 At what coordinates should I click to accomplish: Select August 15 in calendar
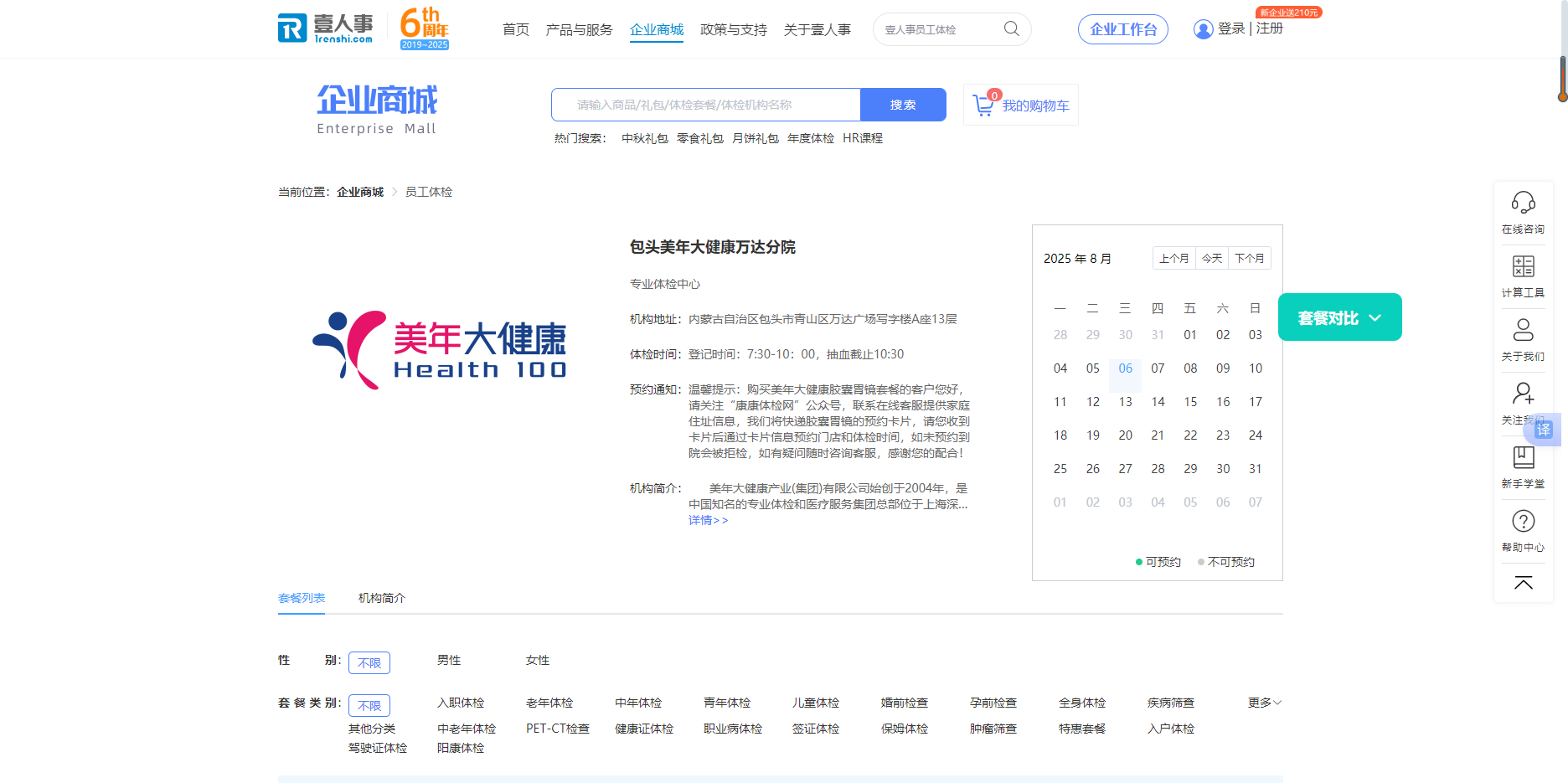pyautogui.click(x=1190, y=402)
